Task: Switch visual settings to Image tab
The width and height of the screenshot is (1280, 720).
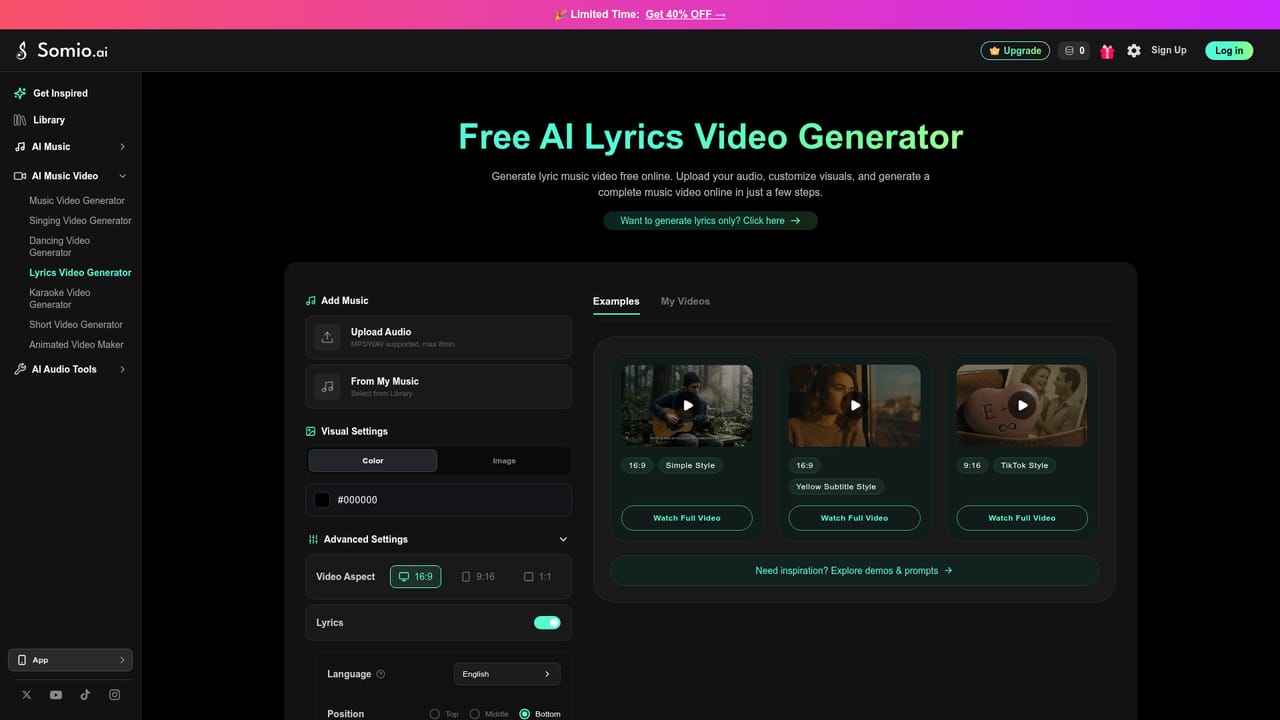Action: point(504,461)
